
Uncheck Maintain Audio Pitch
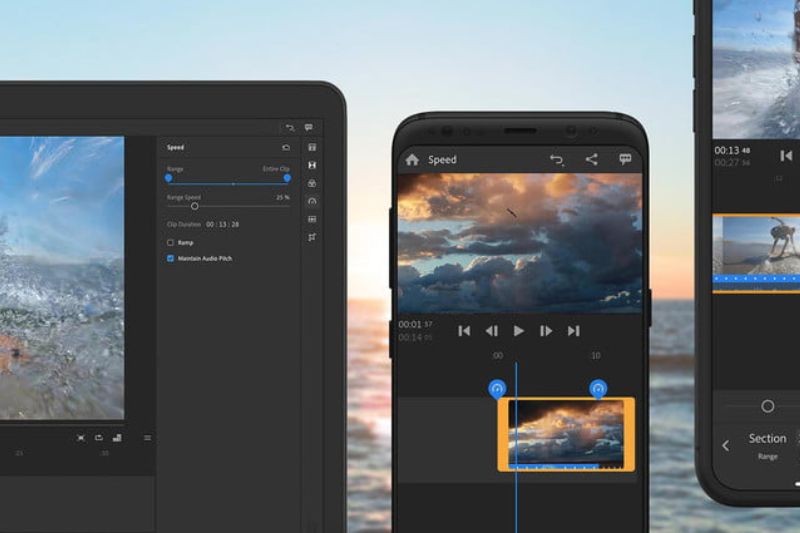(x=170, y=258)
